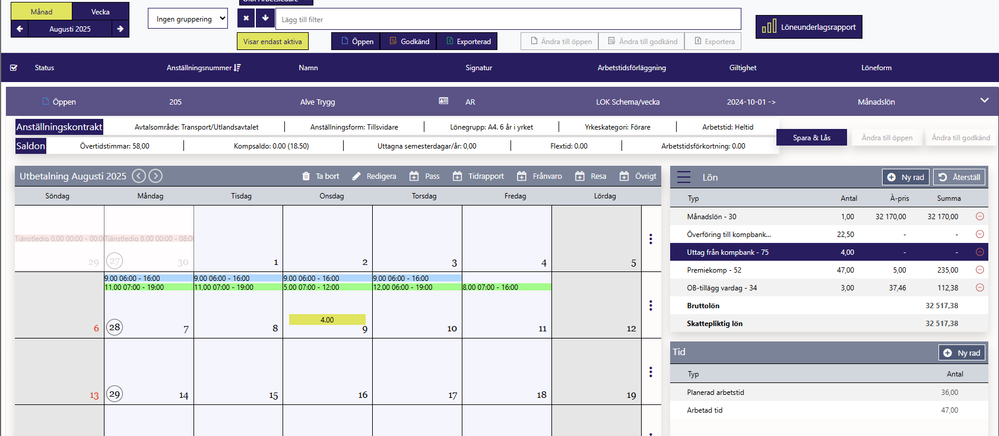Switch to Vecka view tab
999x436 pixels.
click(x=100, y=11)
